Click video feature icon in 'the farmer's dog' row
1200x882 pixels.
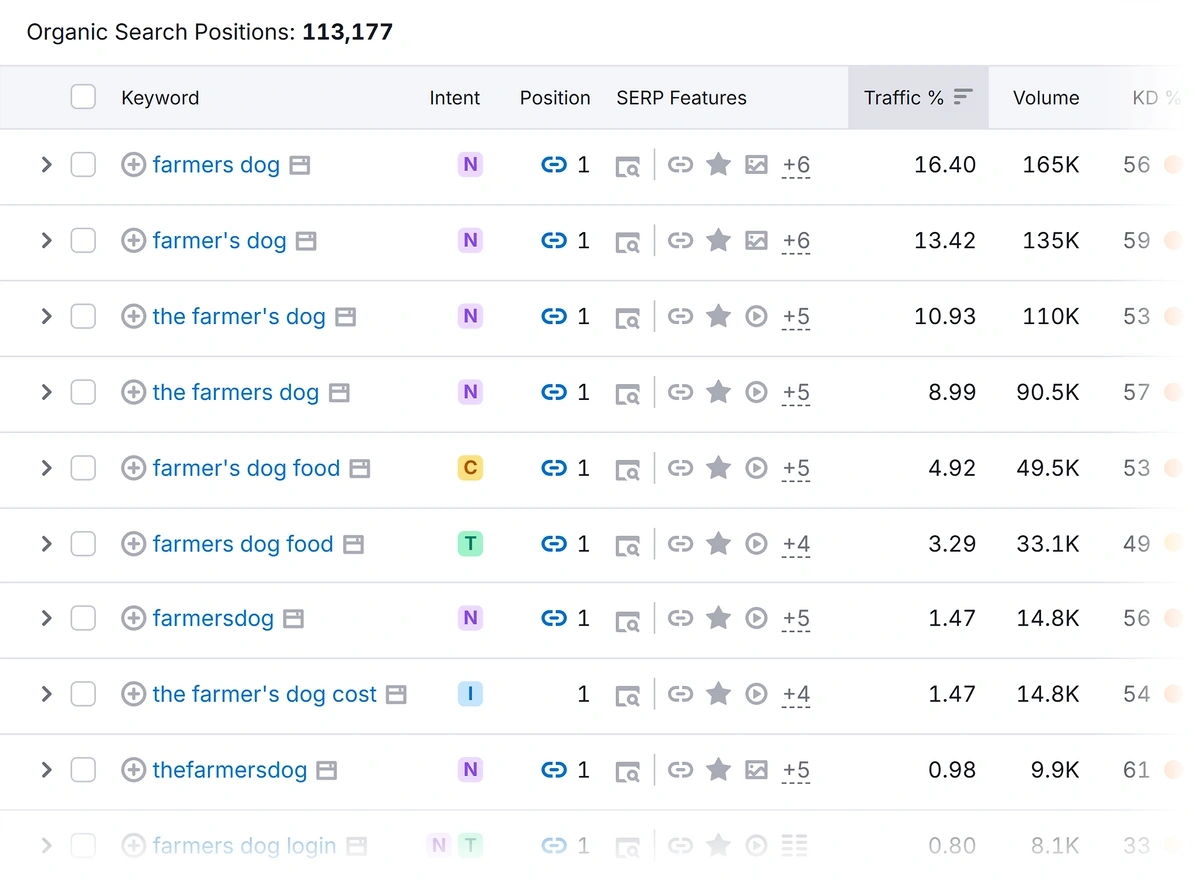(757, 317)
